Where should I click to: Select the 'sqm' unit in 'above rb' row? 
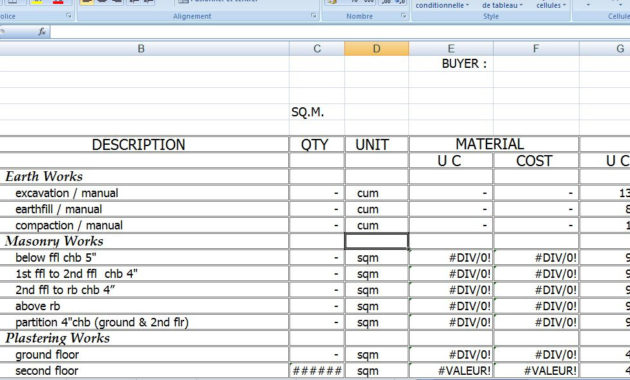(x=376, y=306)
